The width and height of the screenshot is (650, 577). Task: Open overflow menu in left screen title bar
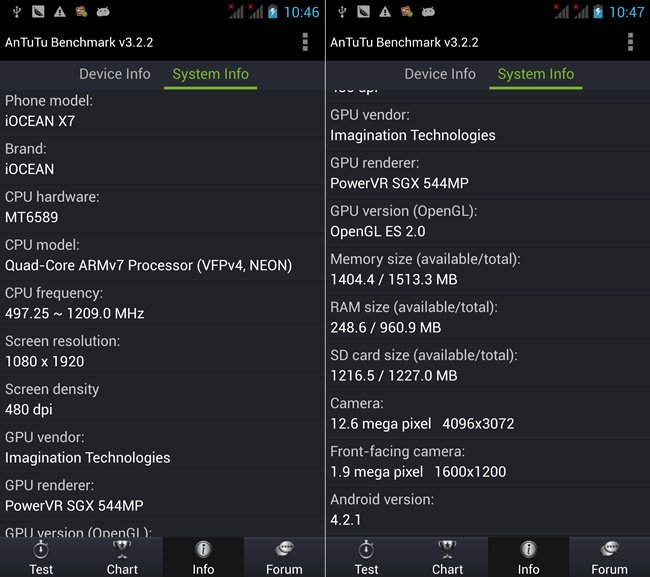(305, 42)
